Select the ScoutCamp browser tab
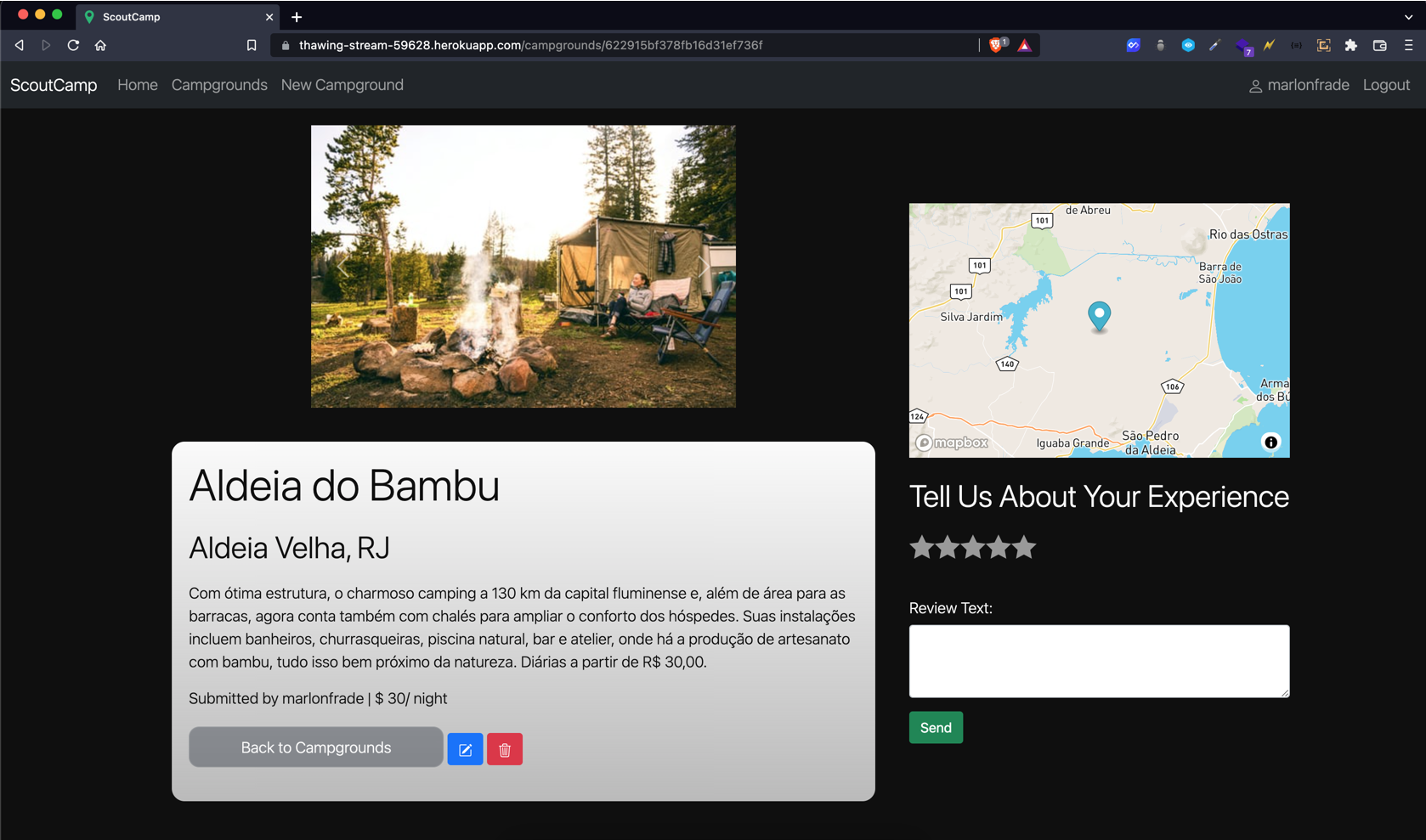Viewport: 1426px width, 840px height. (178, 16)
